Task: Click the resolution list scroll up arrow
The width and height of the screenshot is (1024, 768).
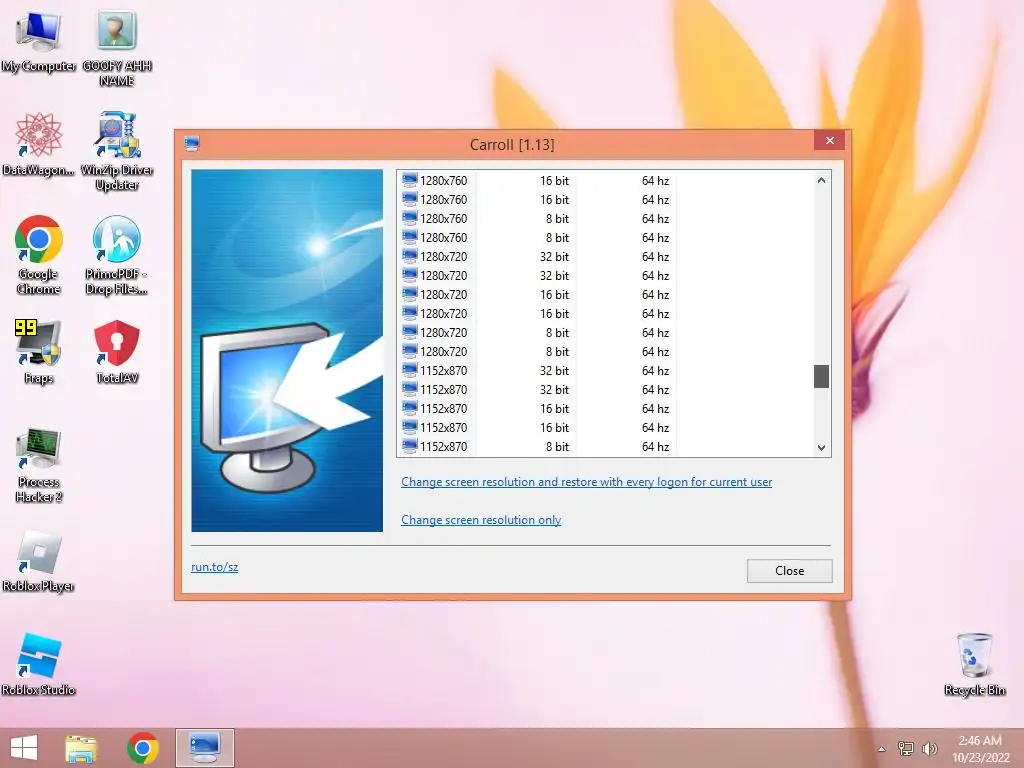Action: pyautogui.click(x=822, y=180)
